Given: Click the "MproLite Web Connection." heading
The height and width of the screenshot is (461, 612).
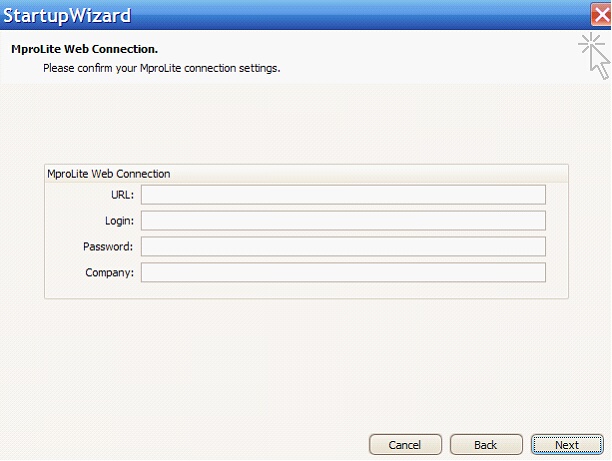Looking at the screenshot, I should pyautogui.click(x=84, y=49).
